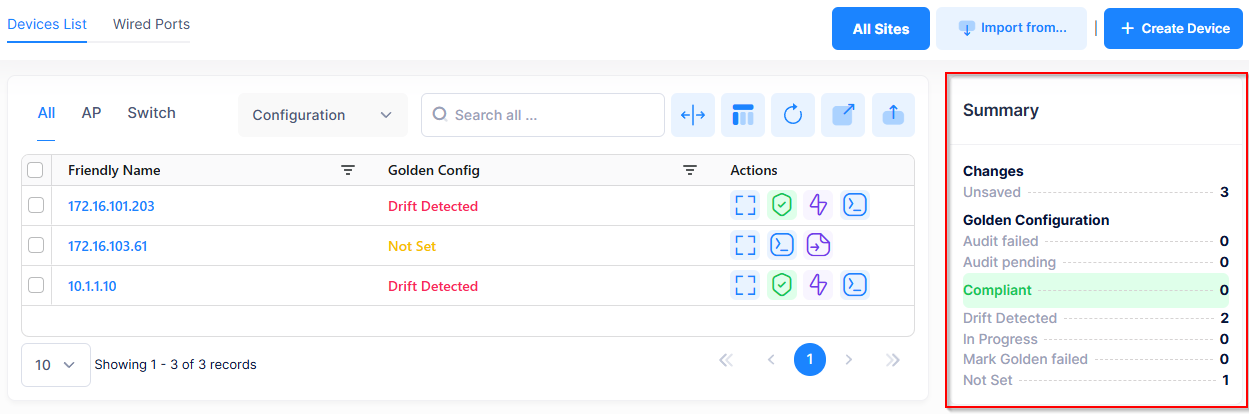
Task: Click the All Sites button
Action: (x=880, y=29)
